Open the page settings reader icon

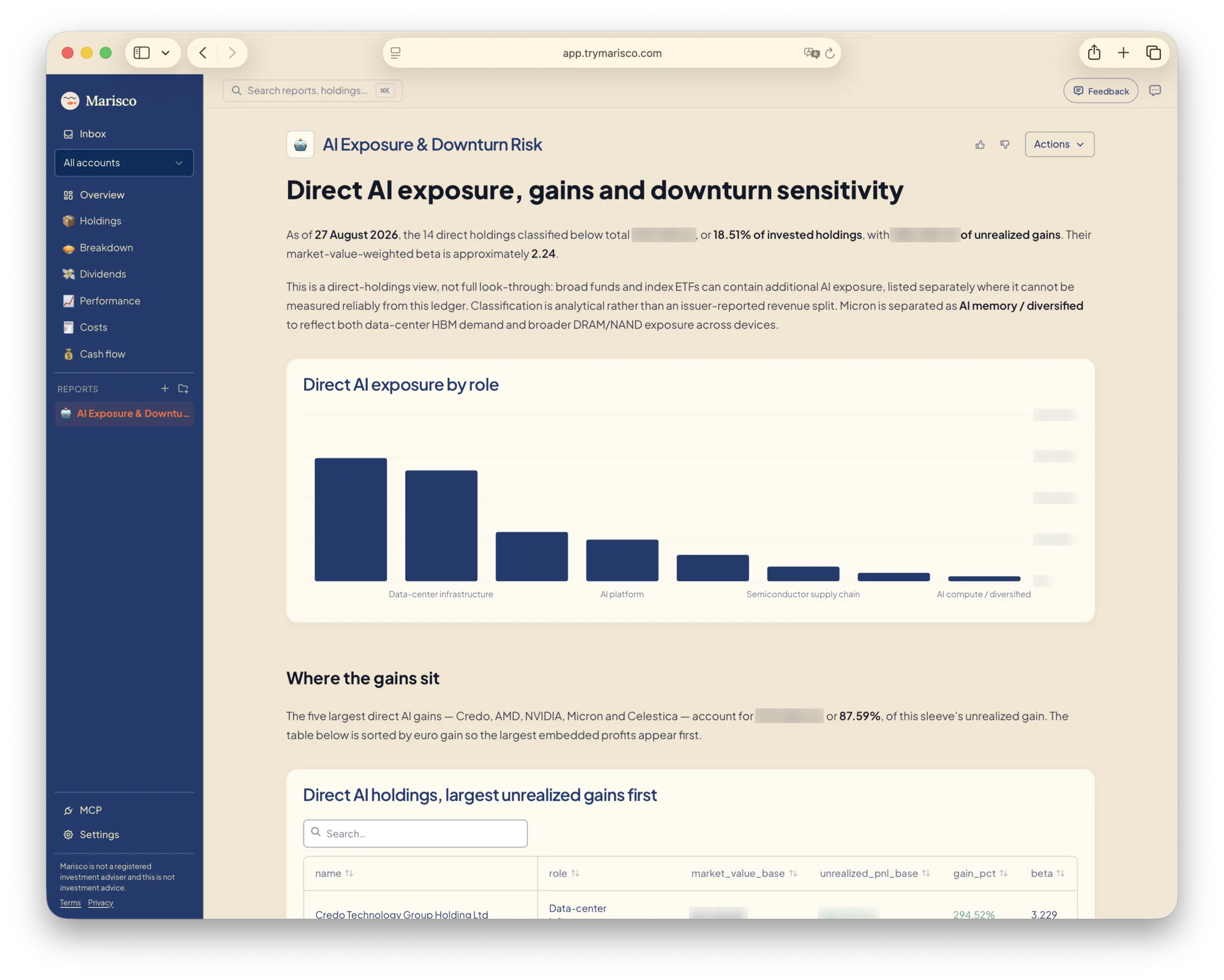396,53
